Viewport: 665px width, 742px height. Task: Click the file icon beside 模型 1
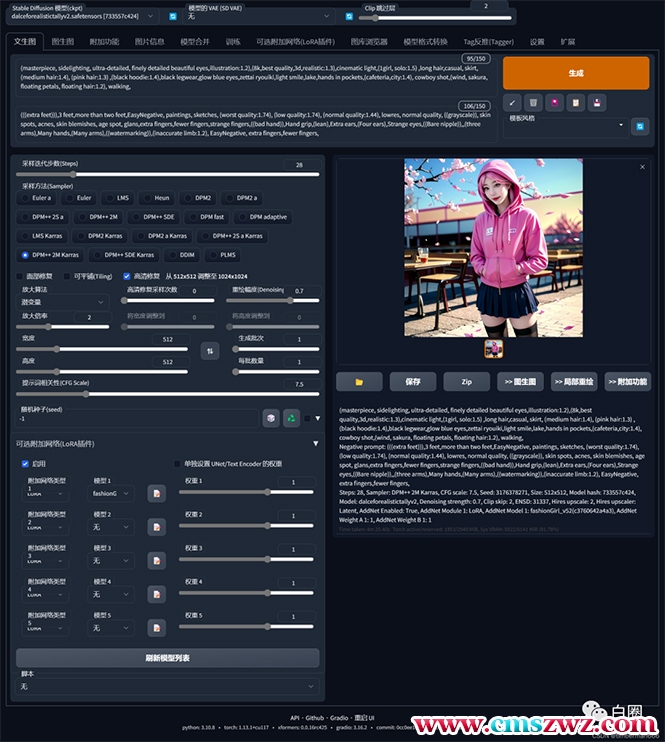156,493
